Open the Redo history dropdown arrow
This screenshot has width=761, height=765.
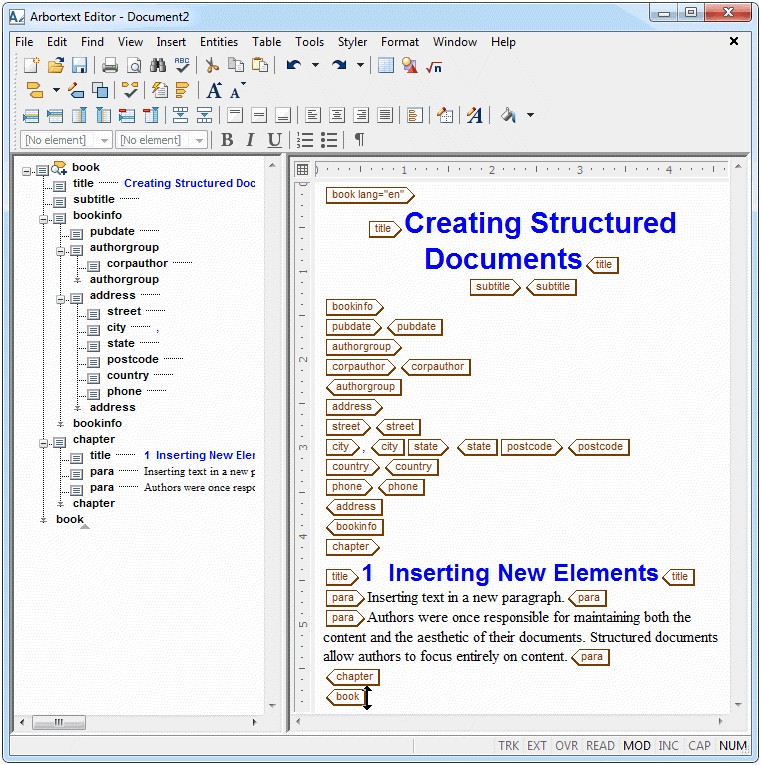coord(360,65)
